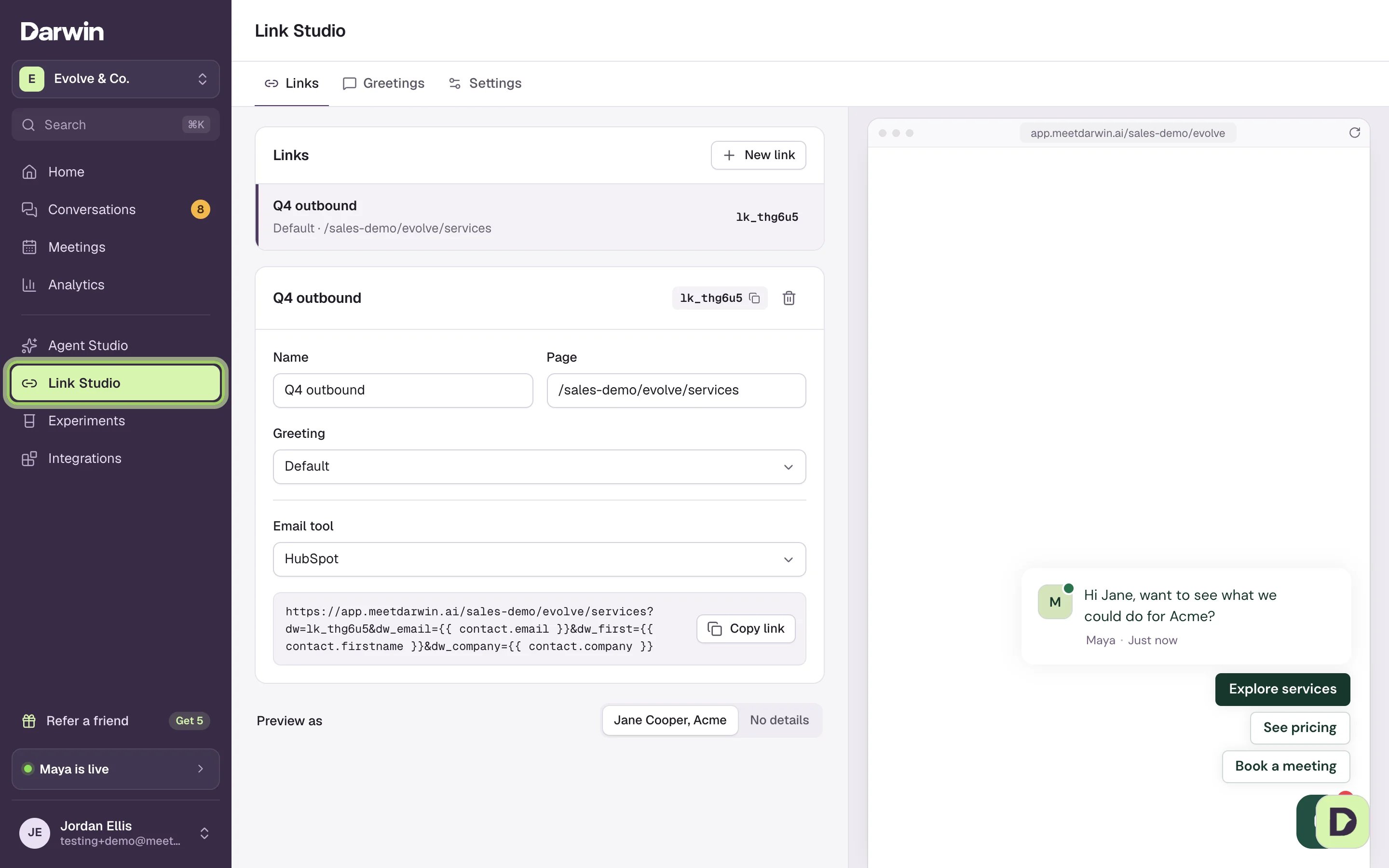Click the Page path input field

(676, 391)
